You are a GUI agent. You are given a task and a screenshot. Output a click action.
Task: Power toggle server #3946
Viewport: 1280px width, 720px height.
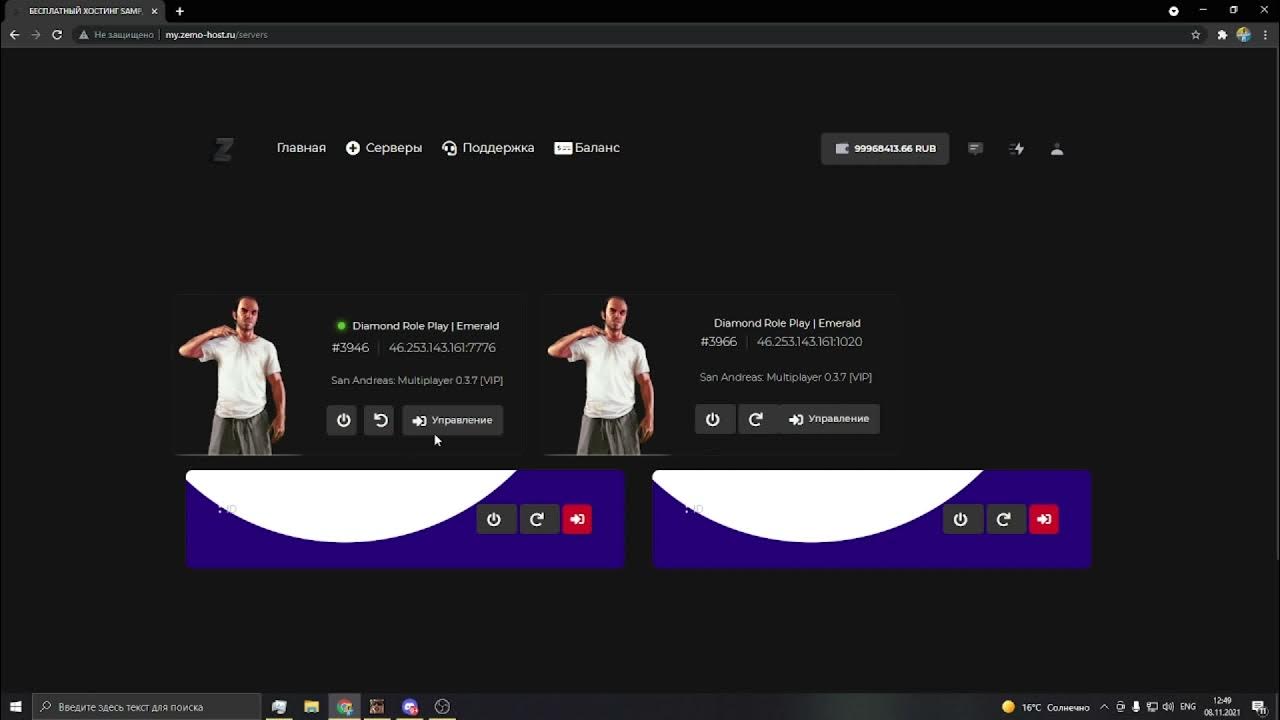point(342,420)
